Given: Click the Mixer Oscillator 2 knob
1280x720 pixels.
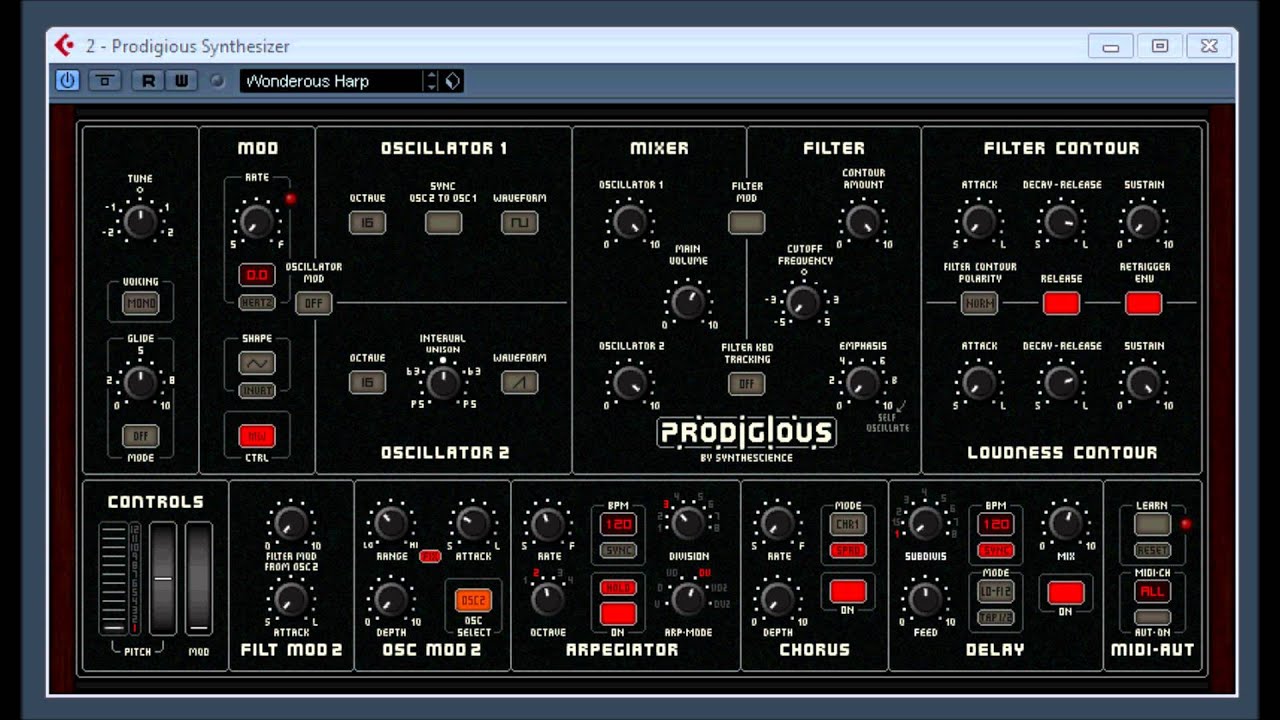Looking at the screenshot, I should click(630, 381).
